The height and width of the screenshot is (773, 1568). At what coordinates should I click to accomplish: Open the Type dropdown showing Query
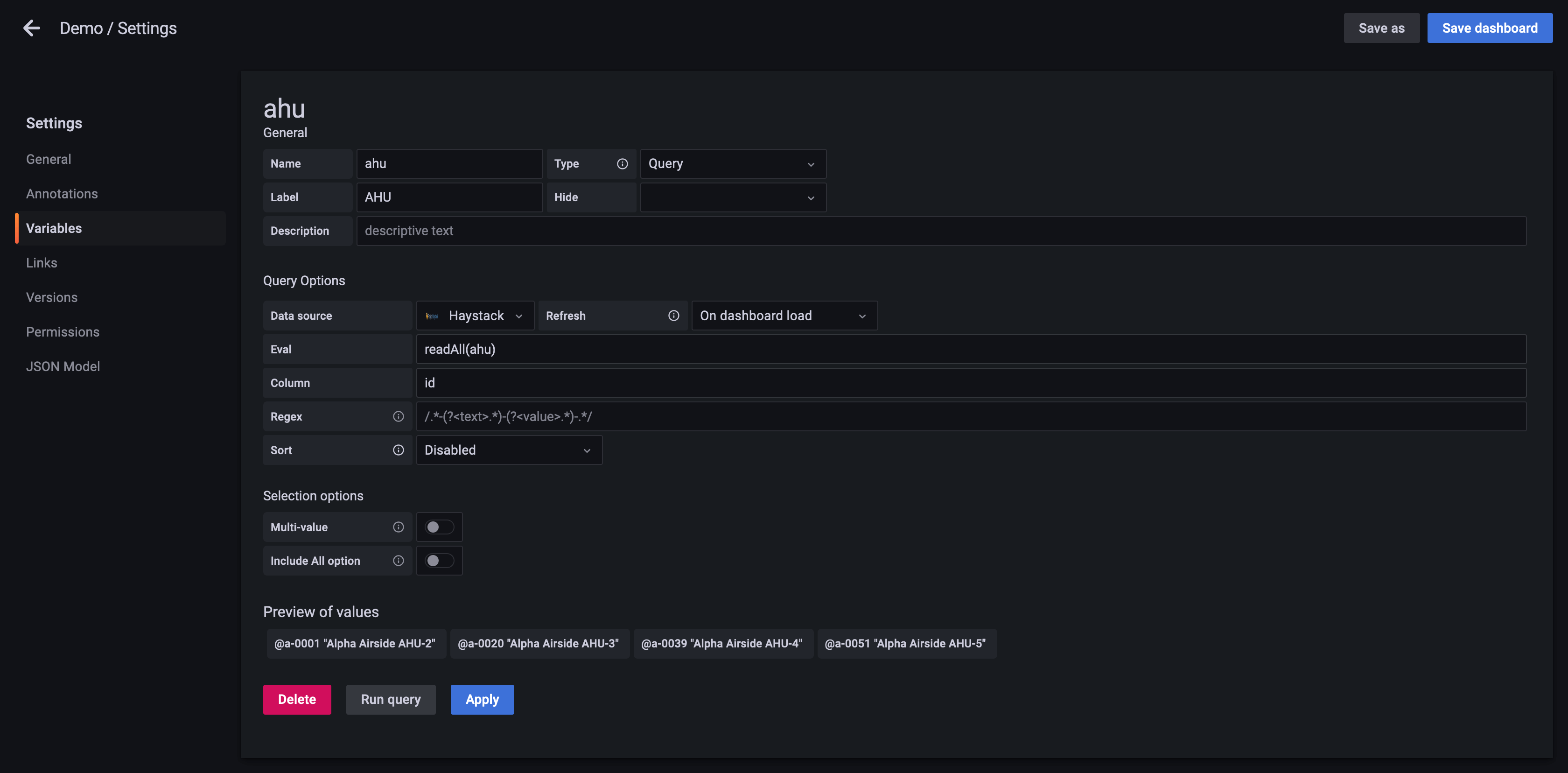733,163
